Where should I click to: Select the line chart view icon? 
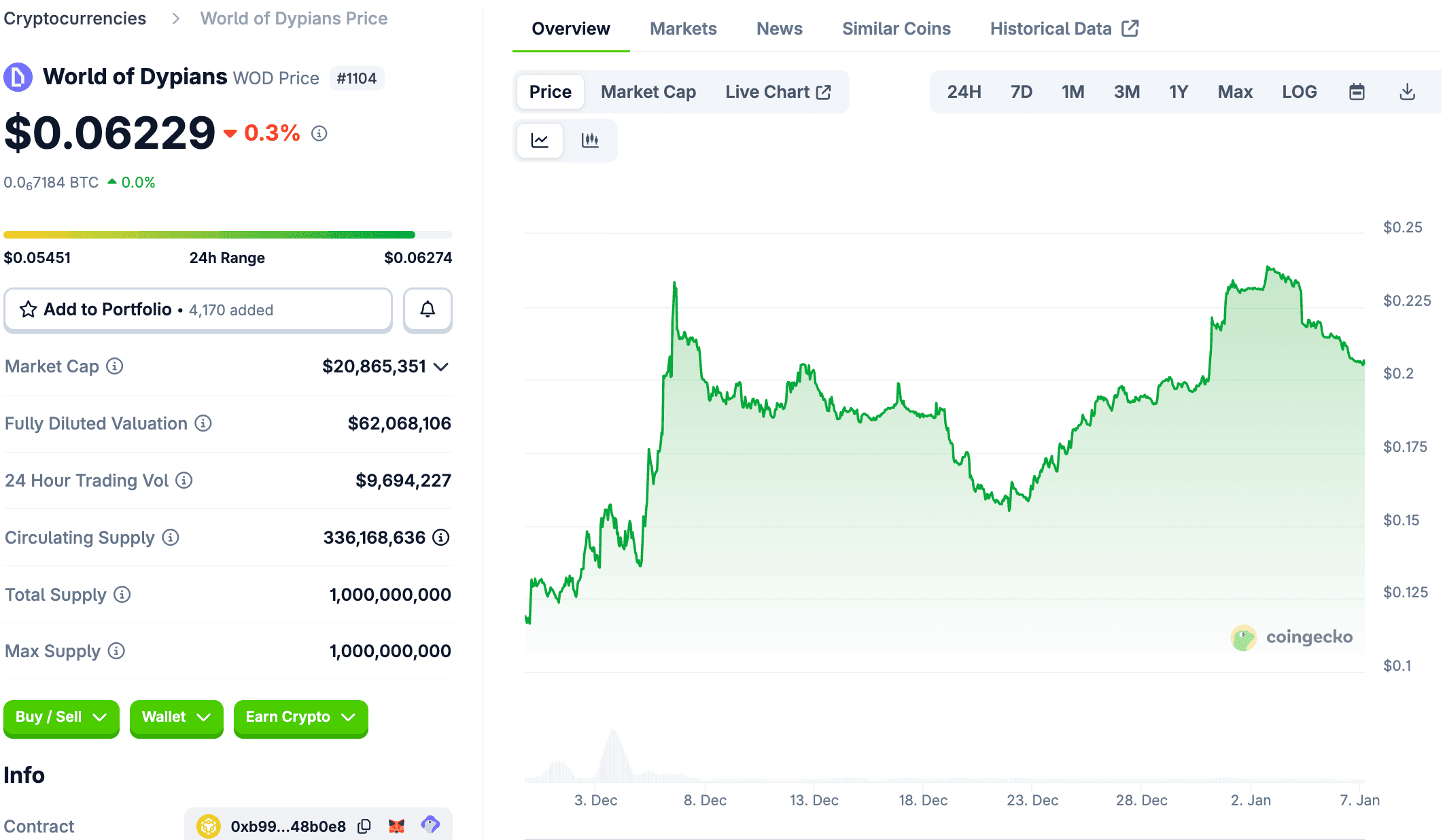pyautogui.click(x=540, y=141)
